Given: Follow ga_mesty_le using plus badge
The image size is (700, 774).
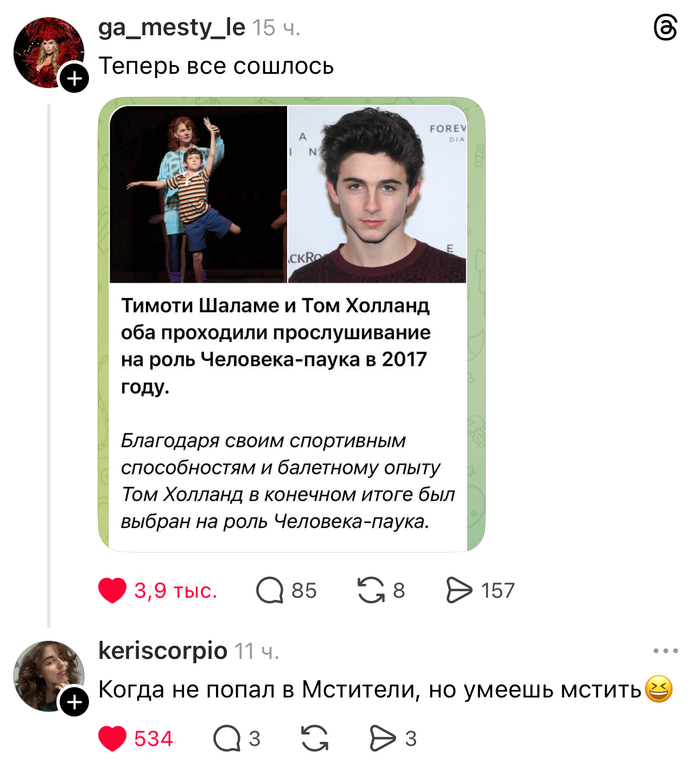Looking at the screenshot, I should pyautogui.click(x=74, y=78).
